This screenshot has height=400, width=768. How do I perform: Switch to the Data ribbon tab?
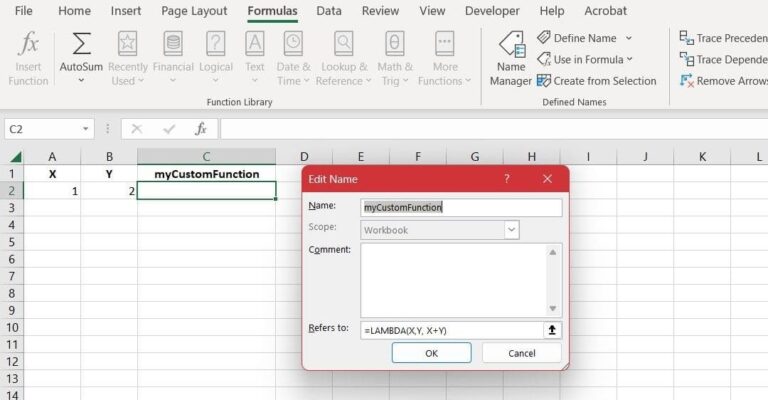pos(328,11)
